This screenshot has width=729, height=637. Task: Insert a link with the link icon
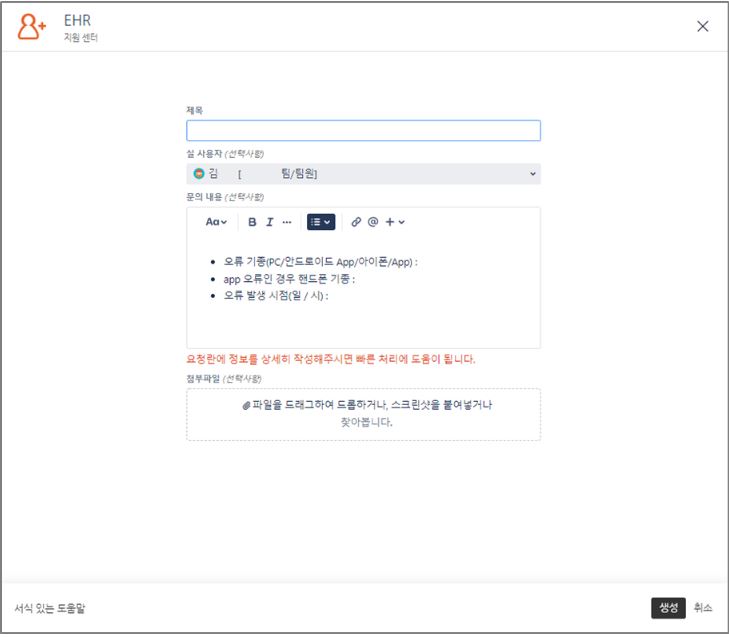point(356,222)
